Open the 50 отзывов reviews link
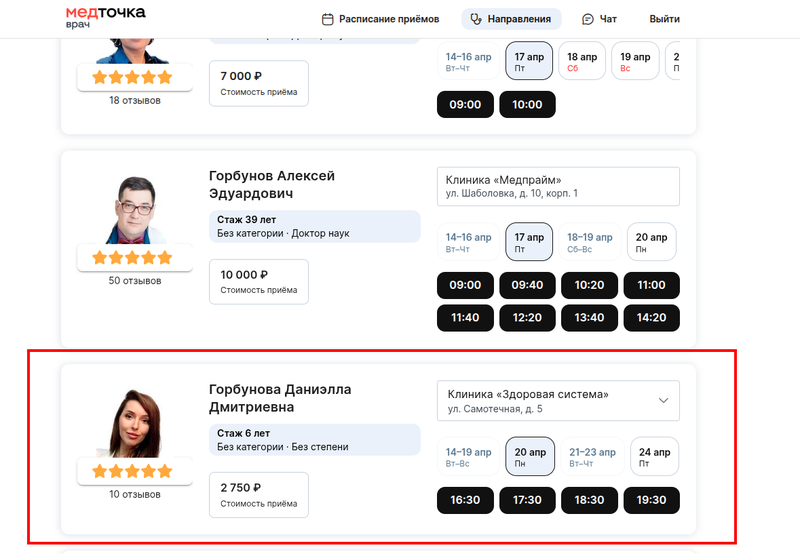The image size is (800, 554). click(135, 281)
